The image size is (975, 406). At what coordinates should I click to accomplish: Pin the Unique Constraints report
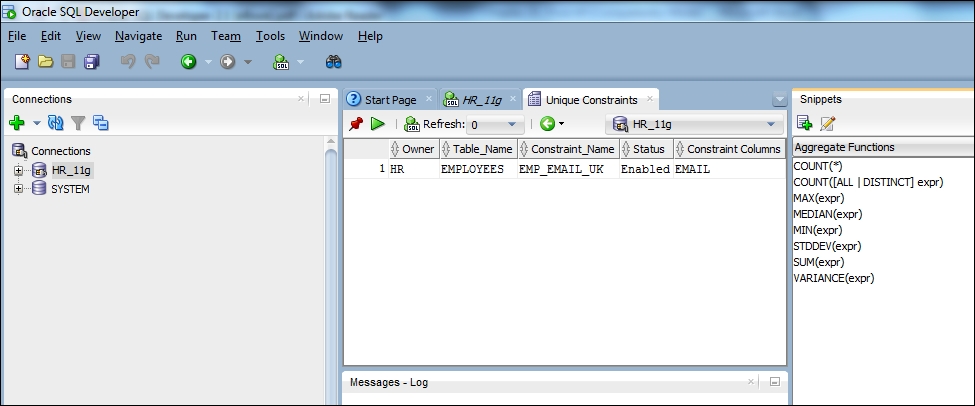[x=356, y=124]
